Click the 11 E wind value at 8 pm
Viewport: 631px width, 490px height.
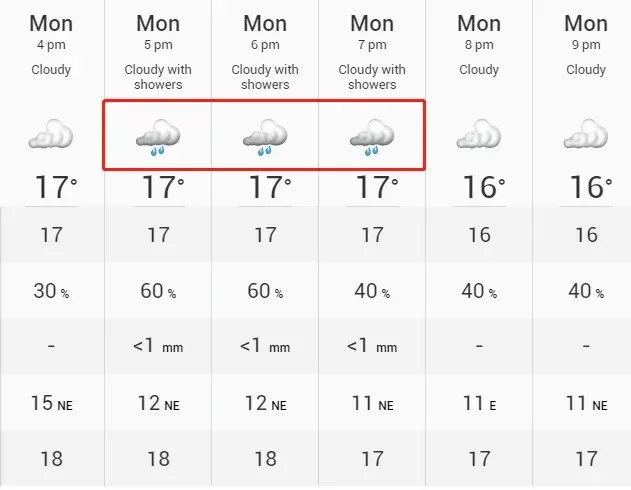coord(479,403)
